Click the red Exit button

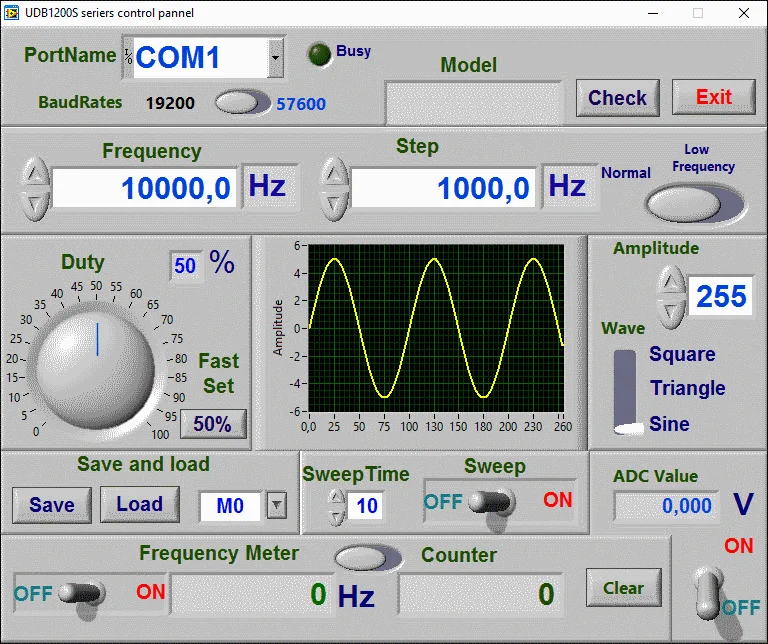(x=713, y=97)
